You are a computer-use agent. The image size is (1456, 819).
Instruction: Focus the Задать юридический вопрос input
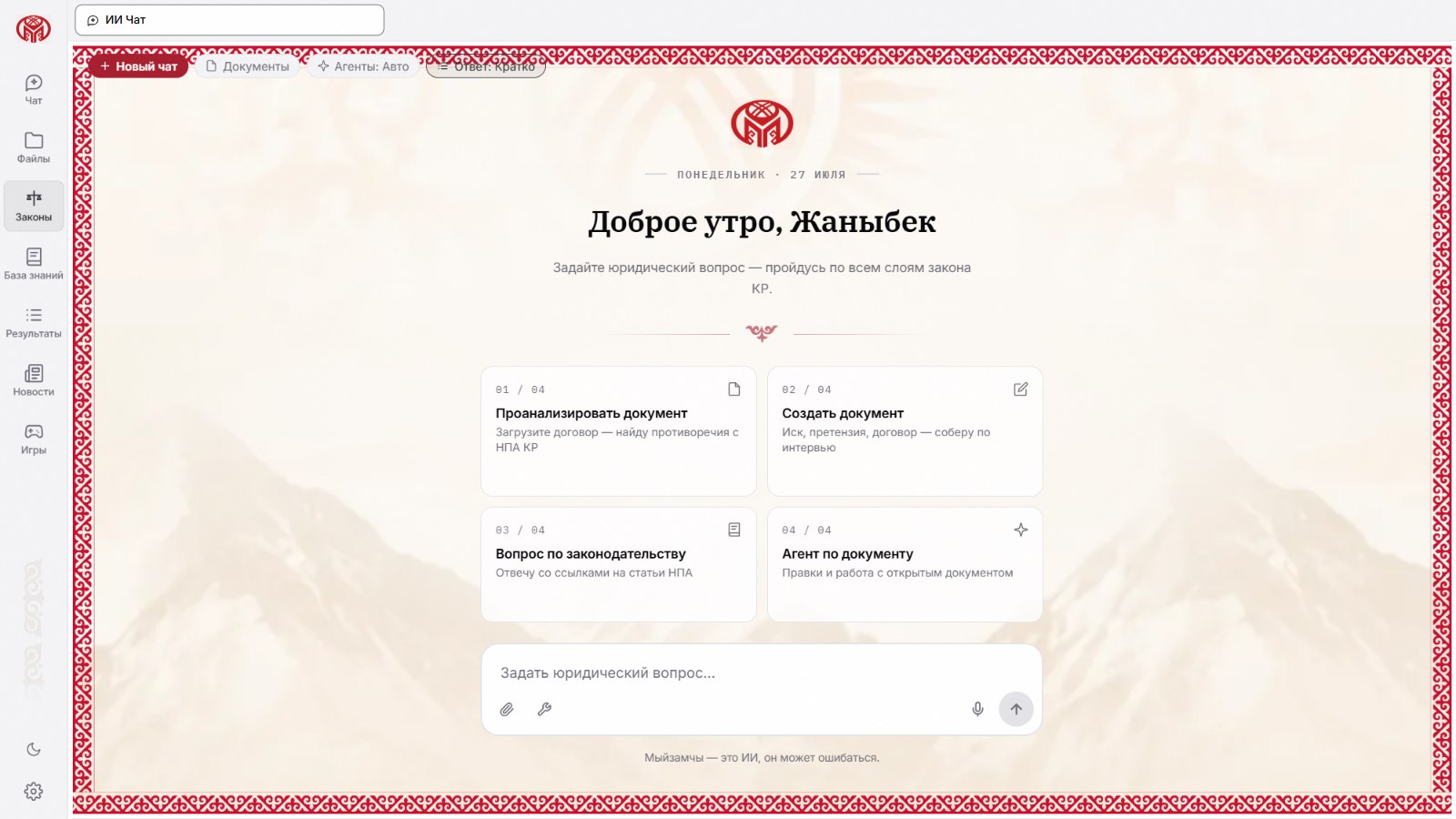coord(762,673)
